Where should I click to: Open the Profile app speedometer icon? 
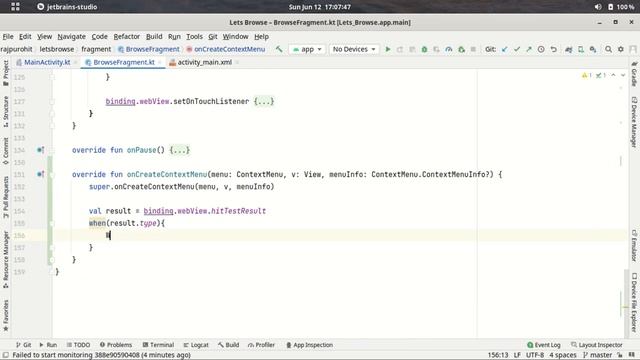click(449, 49)
